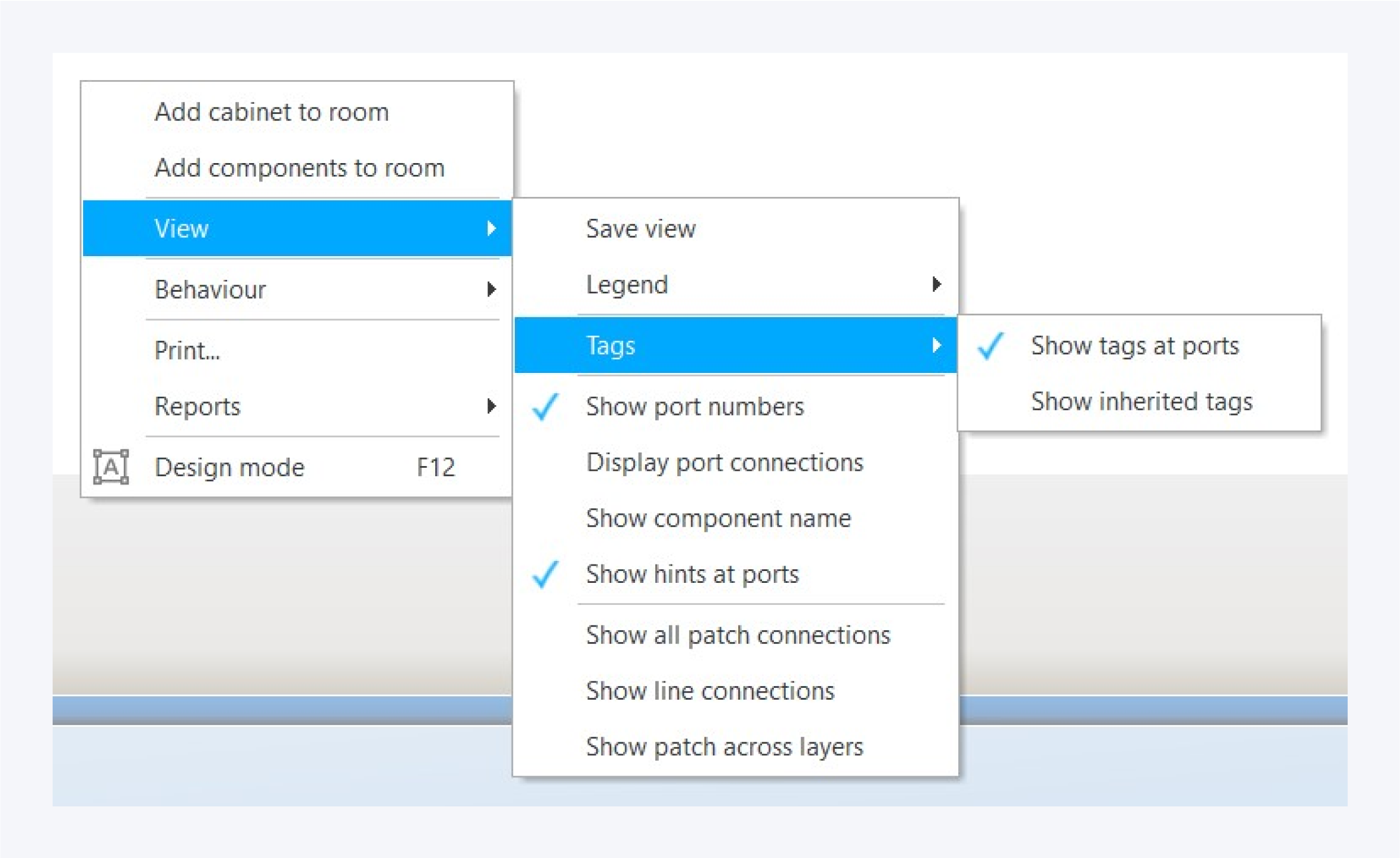Enable Show inherited tags option
Screen dimensions: 1400x858
click(x=1141, y=402)
